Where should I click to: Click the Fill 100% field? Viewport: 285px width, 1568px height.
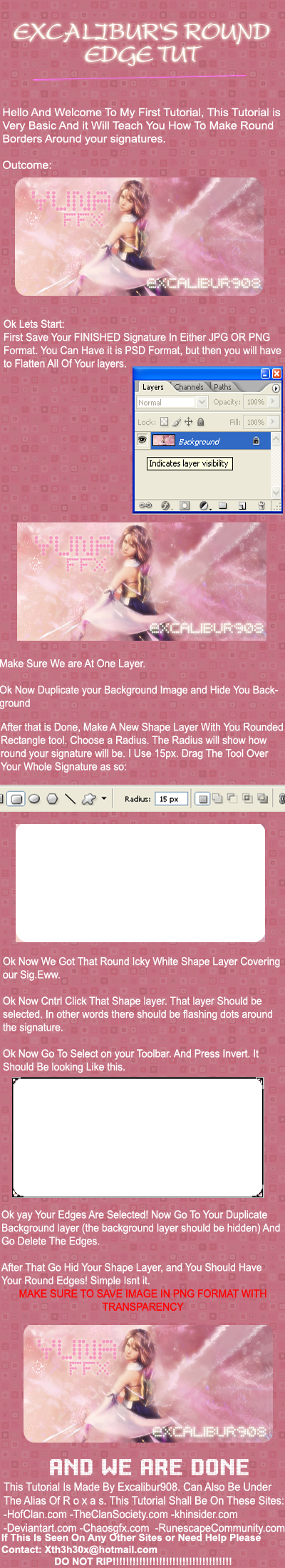pos(256,422)
